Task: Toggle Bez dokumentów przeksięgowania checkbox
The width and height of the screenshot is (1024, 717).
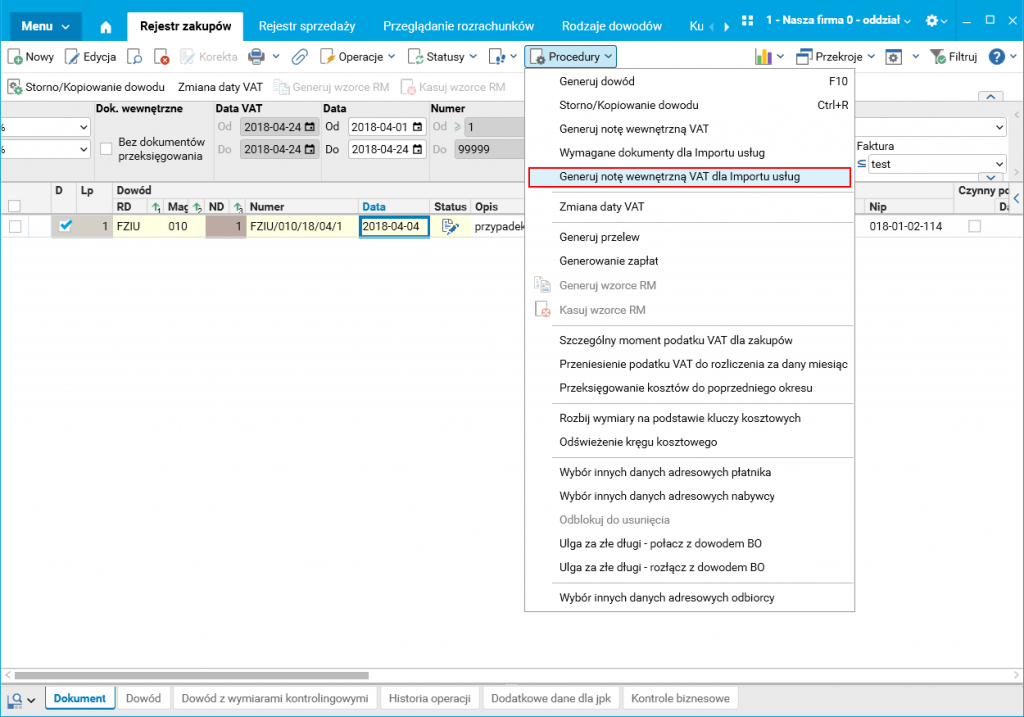Action: [106, 149]
